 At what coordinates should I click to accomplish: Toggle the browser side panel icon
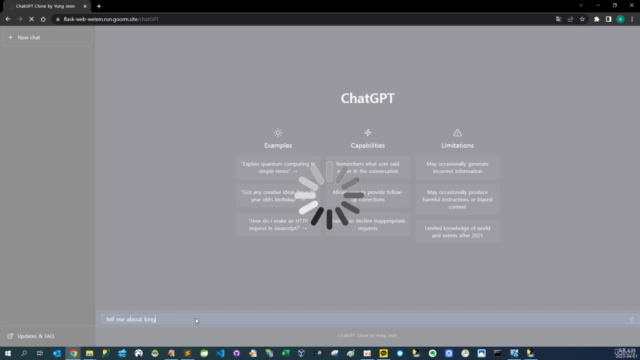(x=608, y=19)
